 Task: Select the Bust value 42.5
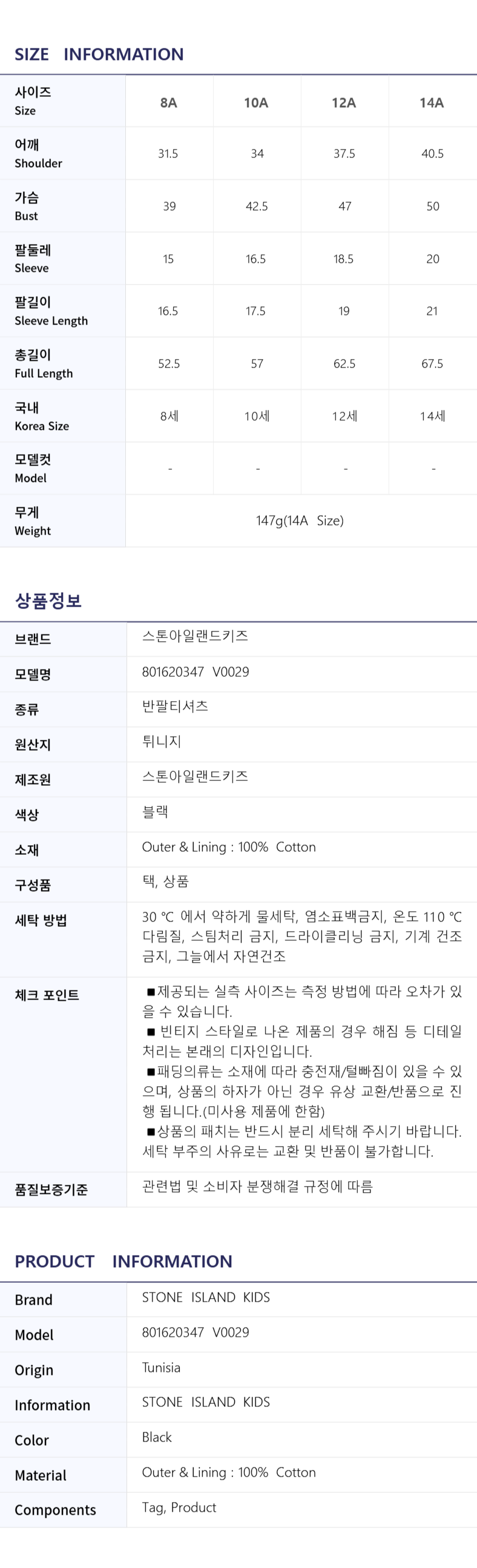(x=257, y=206)
